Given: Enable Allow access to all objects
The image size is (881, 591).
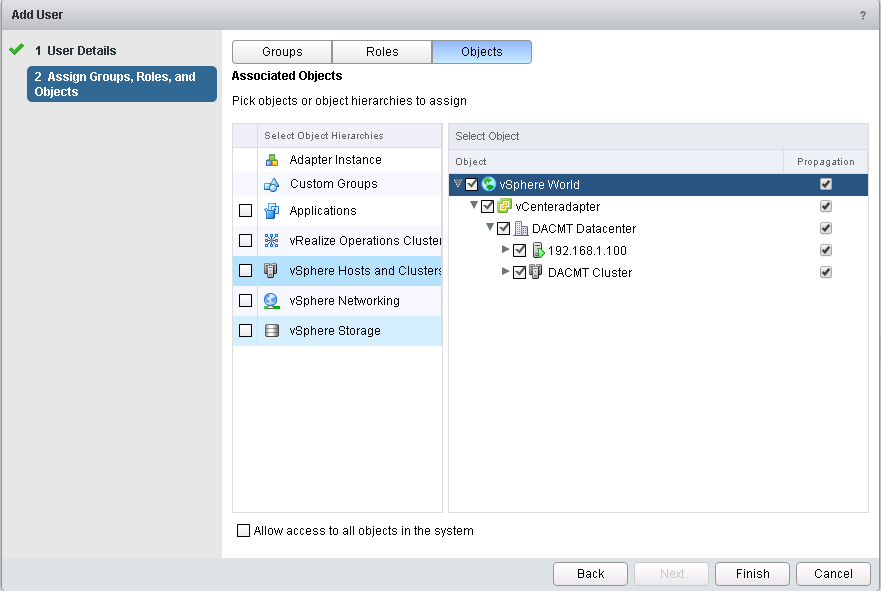Looking at the screenshot, I should (x=243, y=530).
